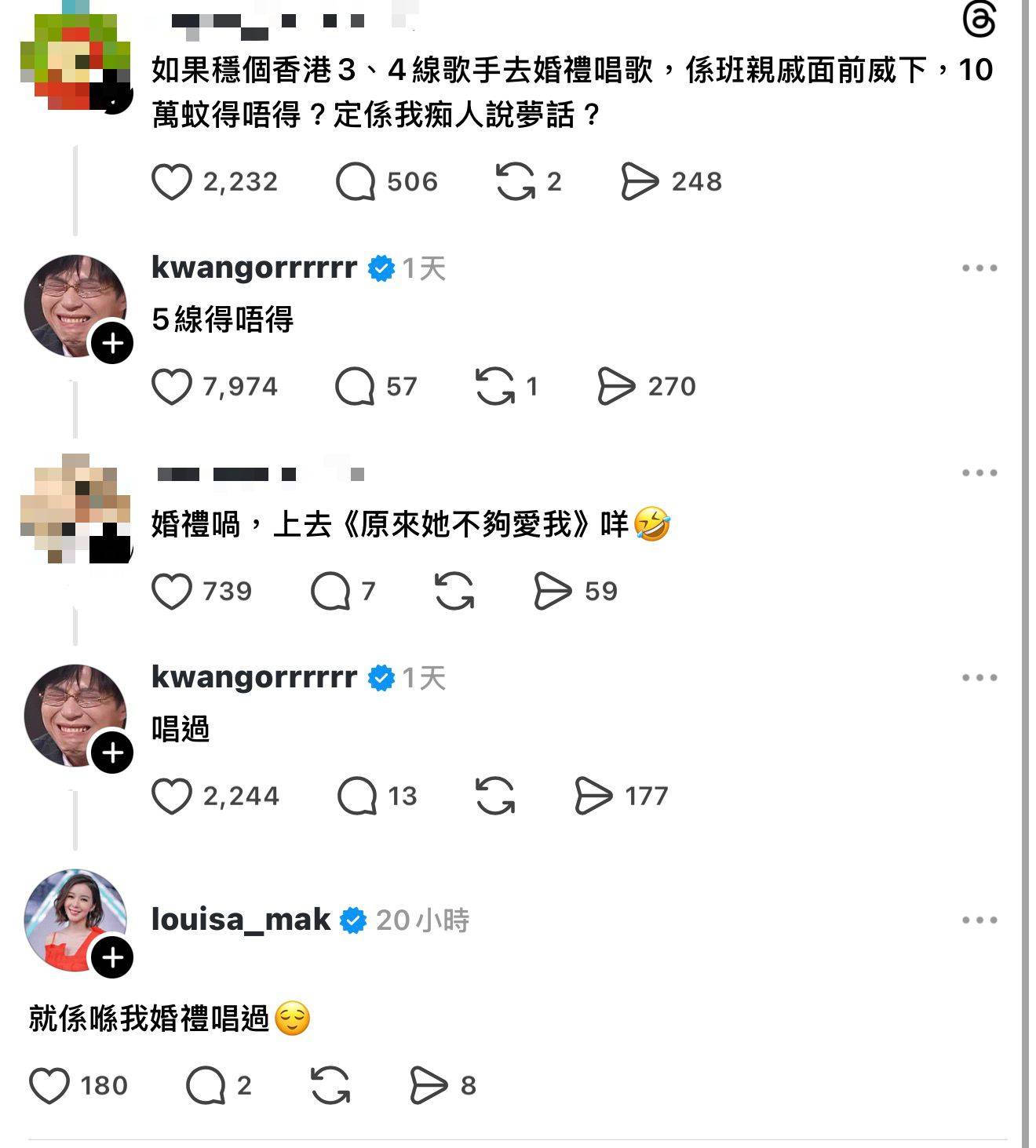
Task: Like the kwangorrrrrr reply with 7,974 likes
Action: (171, 387)
